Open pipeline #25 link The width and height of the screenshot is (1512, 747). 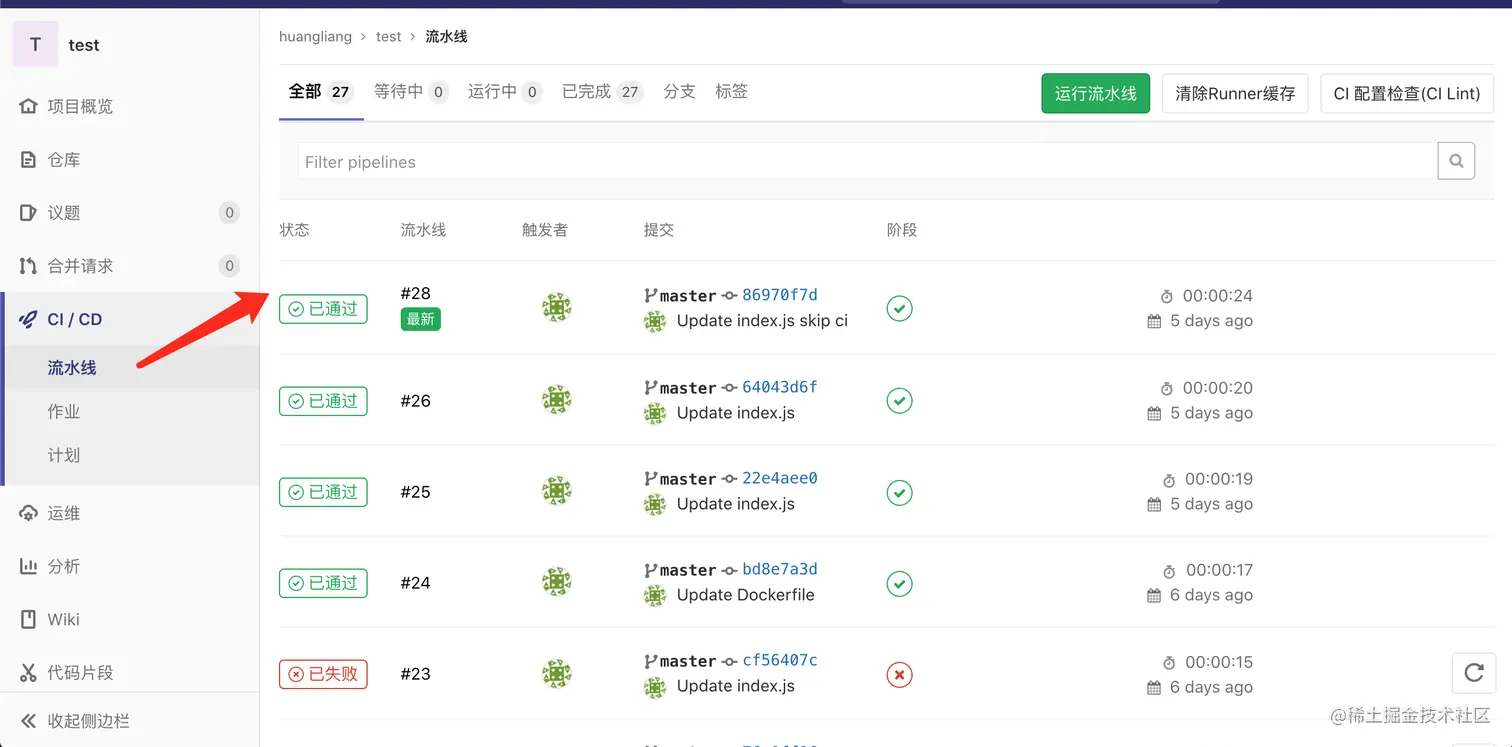pyautogui.click(x=415, y=492)
